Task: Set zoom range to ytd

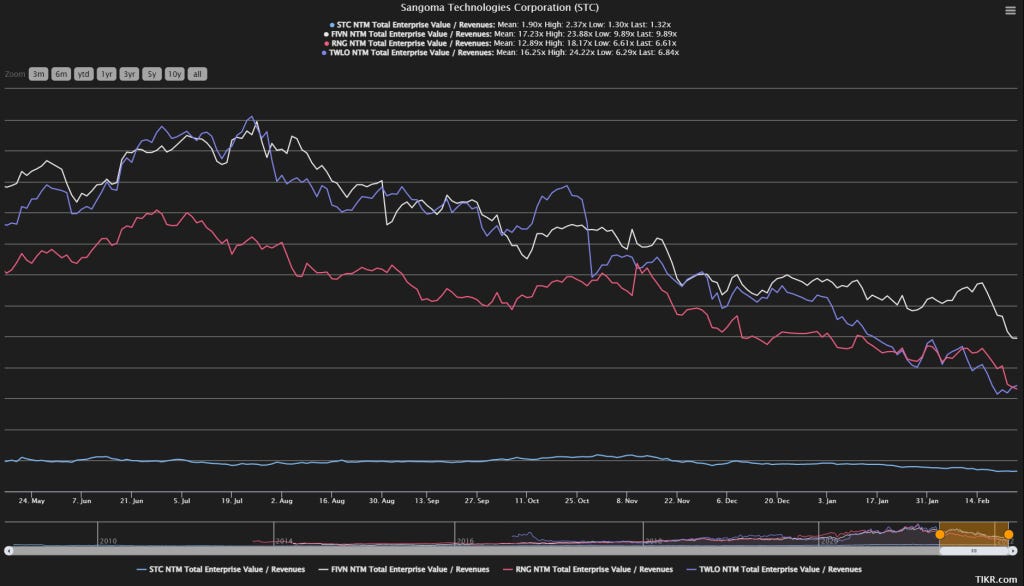Action: point(84,74)
